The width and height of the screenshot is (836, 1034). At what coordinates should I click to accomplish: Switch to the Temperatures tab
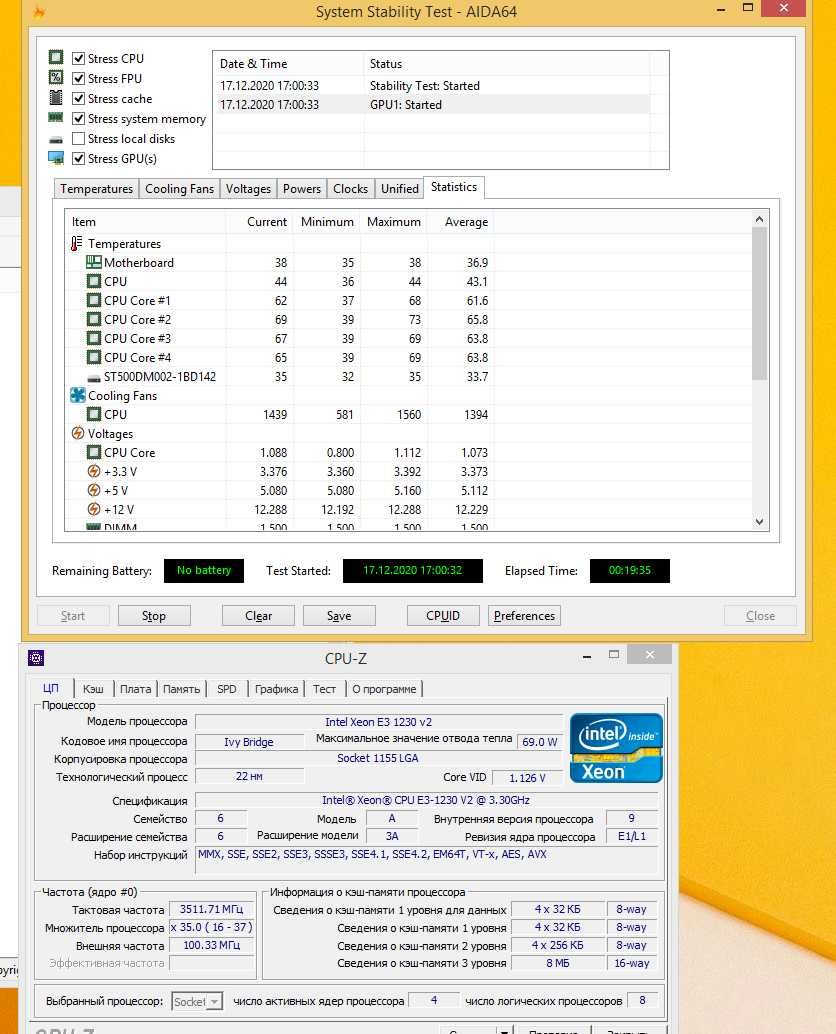[x=96, y=189]
